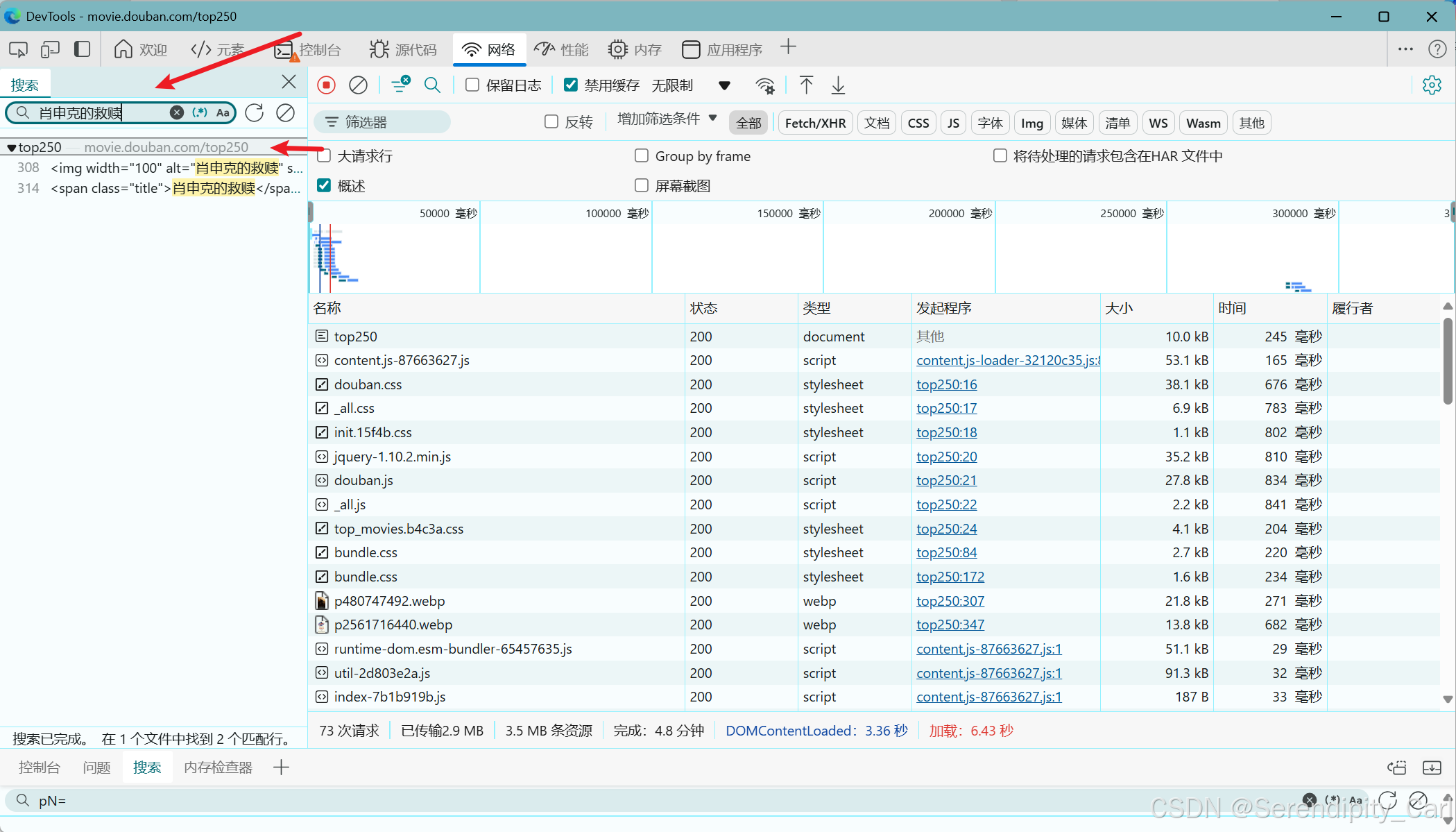Image resolution: width=1456 pixels, height=832 pixels.
Task: Open the 控制台 drawer tab at bottom
Action: [40, 767]
